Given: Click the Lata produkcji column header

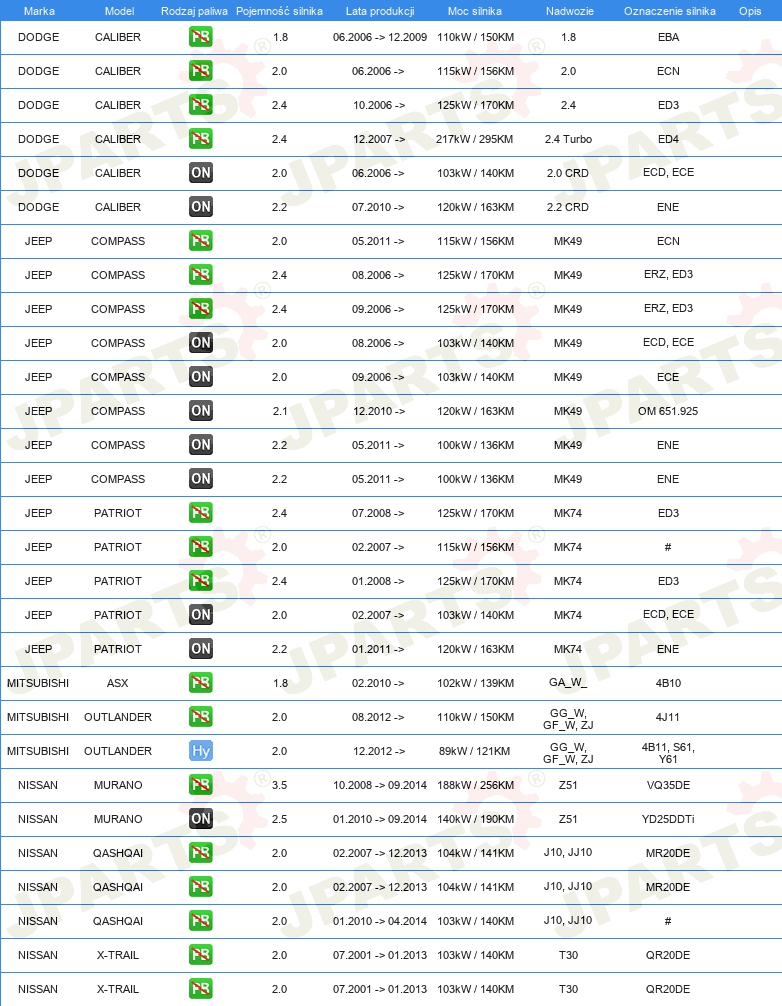Looking at the screenshot, I should pyautogui.click(x=380, y=11).
